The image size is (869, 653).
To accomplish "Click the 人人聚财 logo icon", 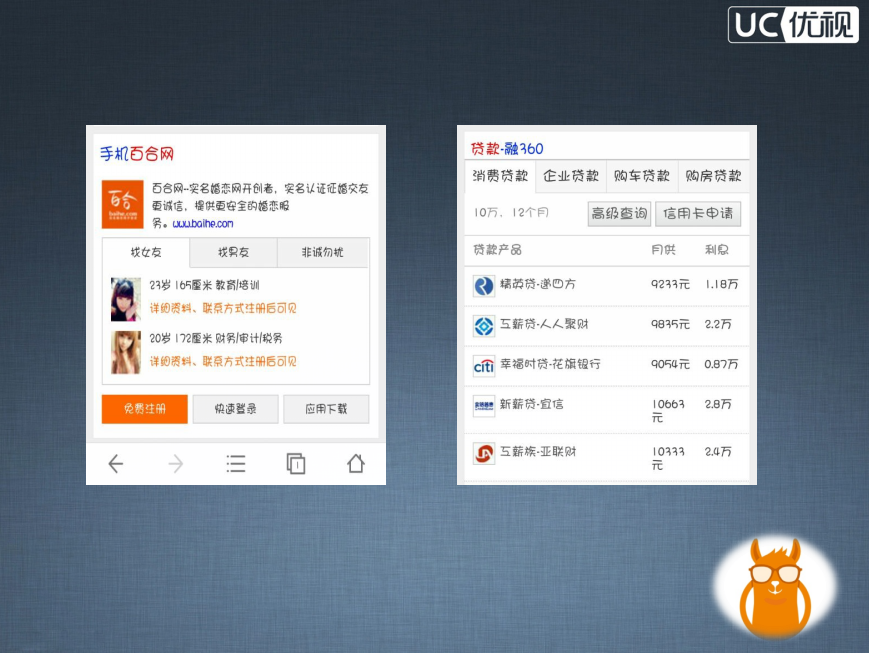I will (483, 326).
